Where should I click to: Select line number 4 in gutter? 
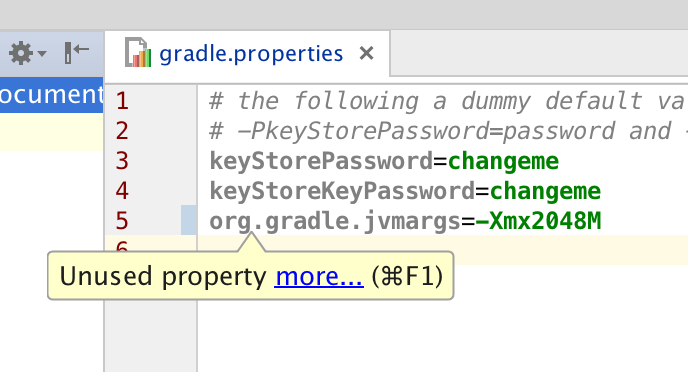[x=122, y=190]
